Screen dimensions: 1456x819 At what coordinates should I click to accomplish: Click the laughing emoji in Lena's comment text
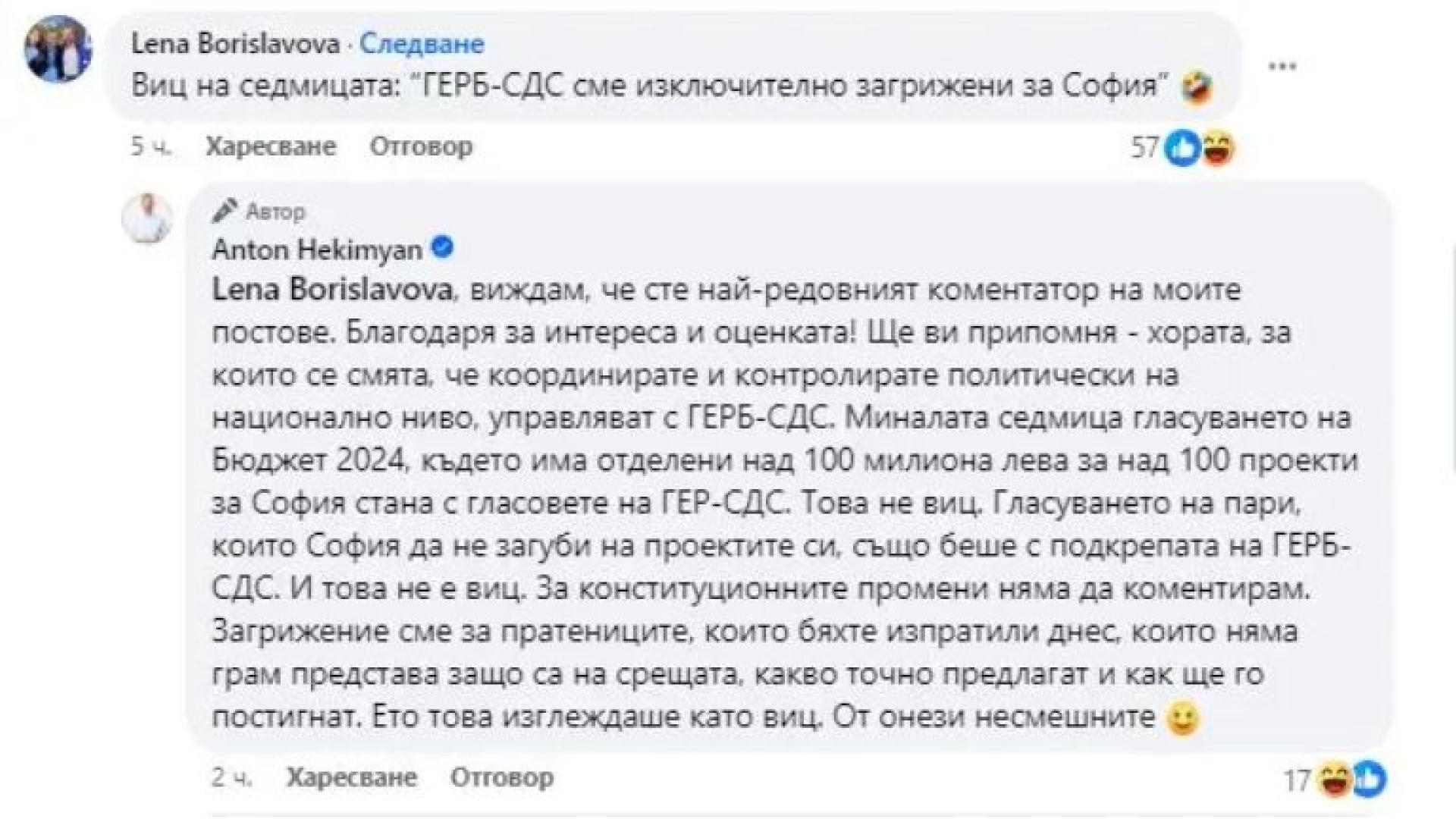1195,86
